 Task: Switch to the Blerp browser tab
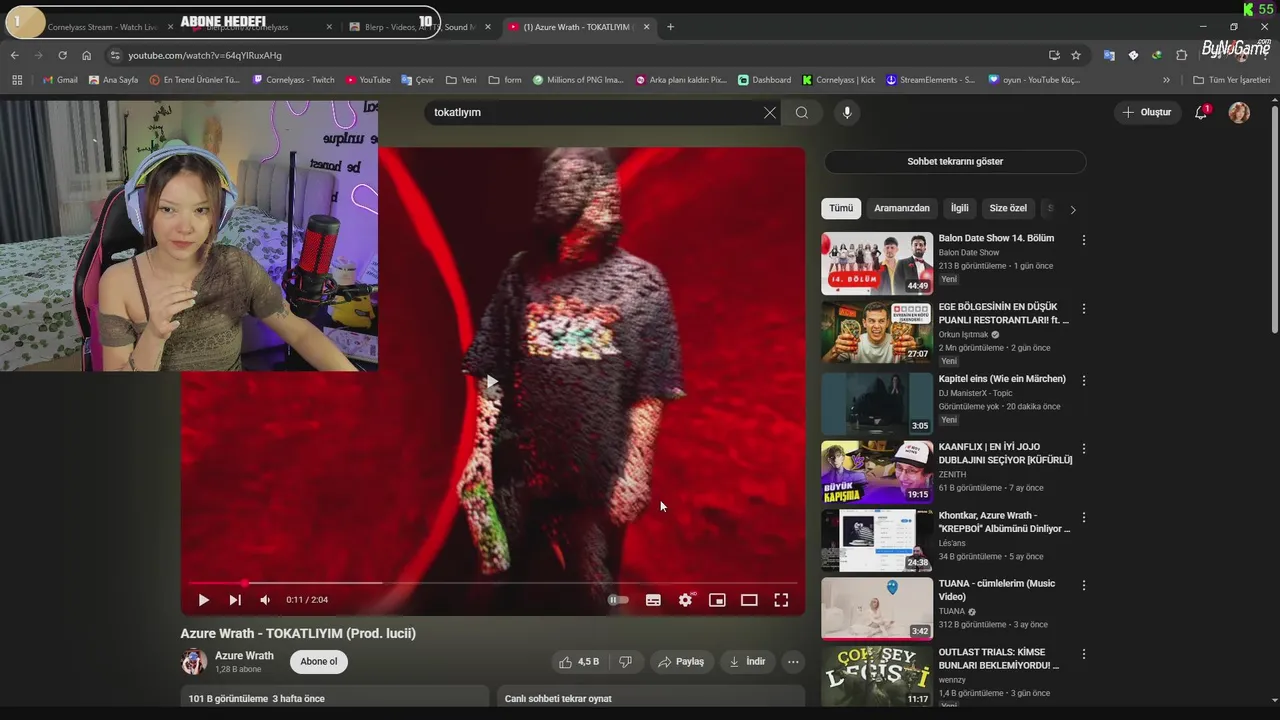419,27
